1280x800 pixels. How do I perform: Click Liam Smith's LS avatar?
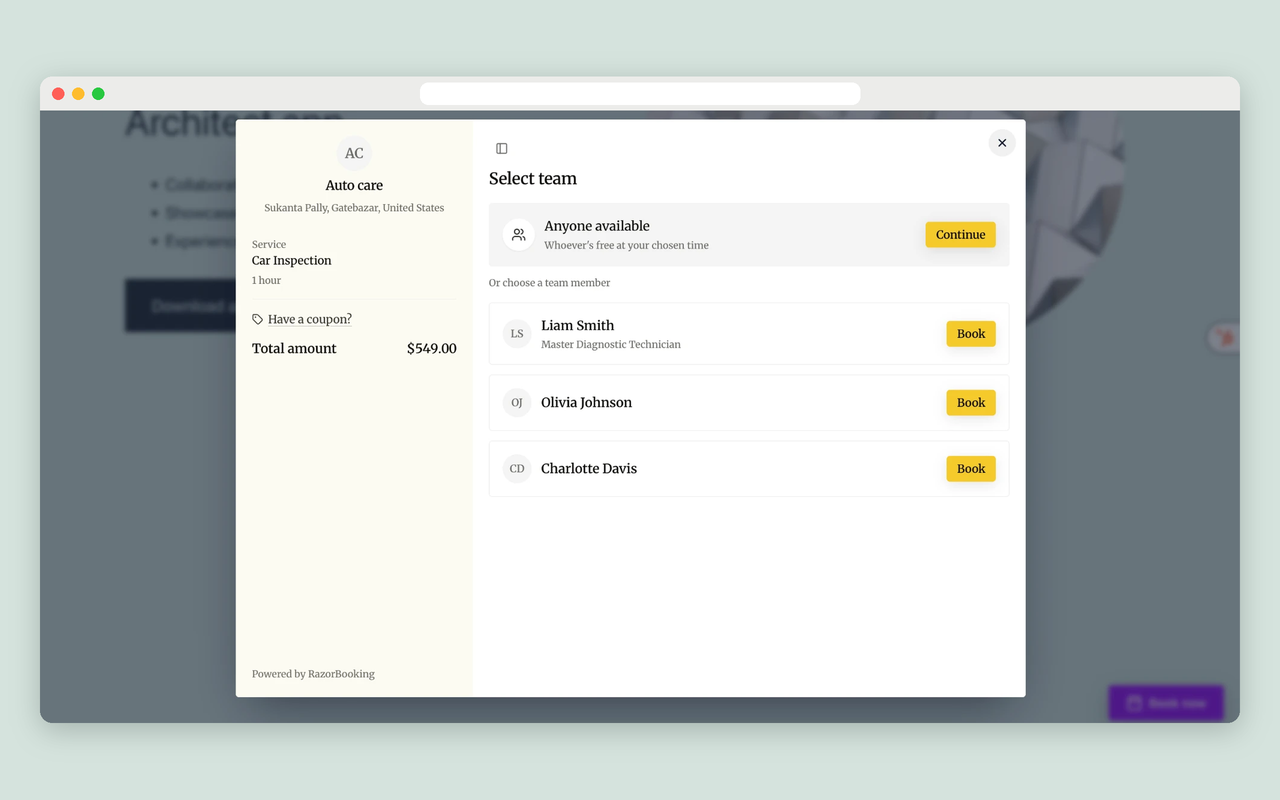point(517,334)
